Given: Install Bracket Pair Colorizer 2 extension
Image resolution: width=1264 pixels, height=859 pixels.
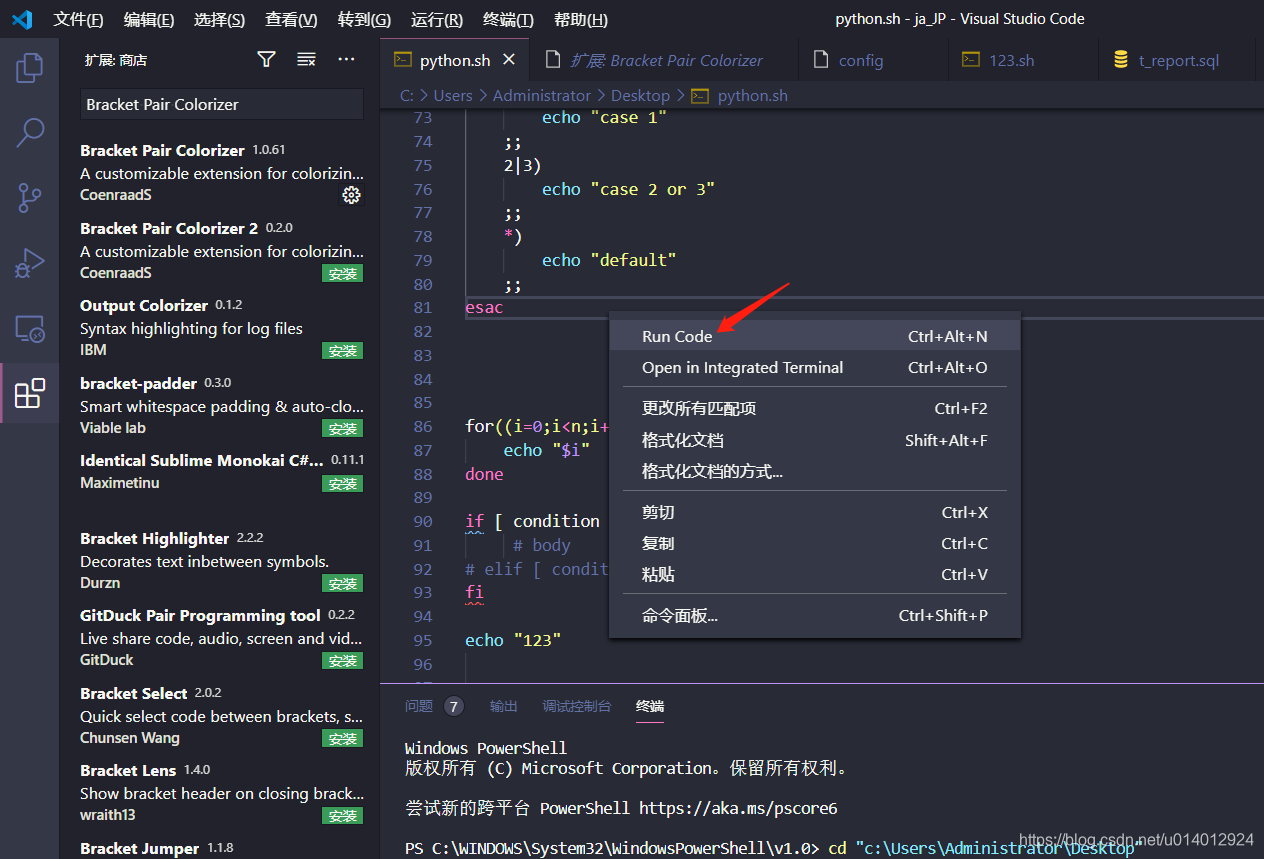Looking at the screenshot, I should 343,273.
